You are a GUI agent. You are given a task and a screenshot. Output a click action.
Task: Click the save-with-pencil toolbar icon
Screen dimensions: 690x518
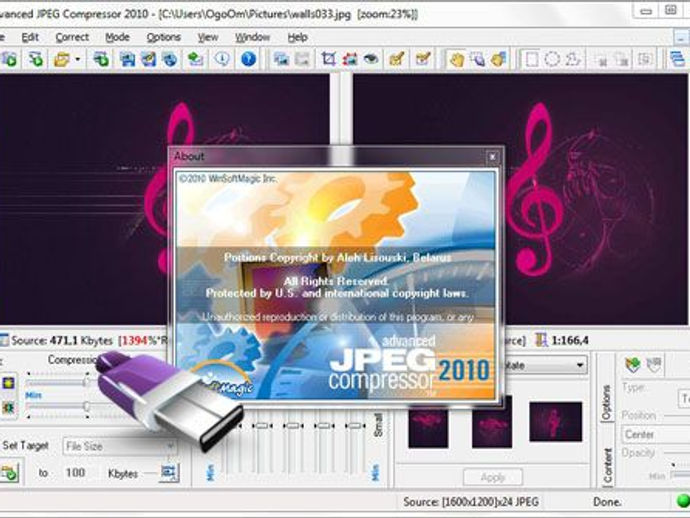[149, 59]
